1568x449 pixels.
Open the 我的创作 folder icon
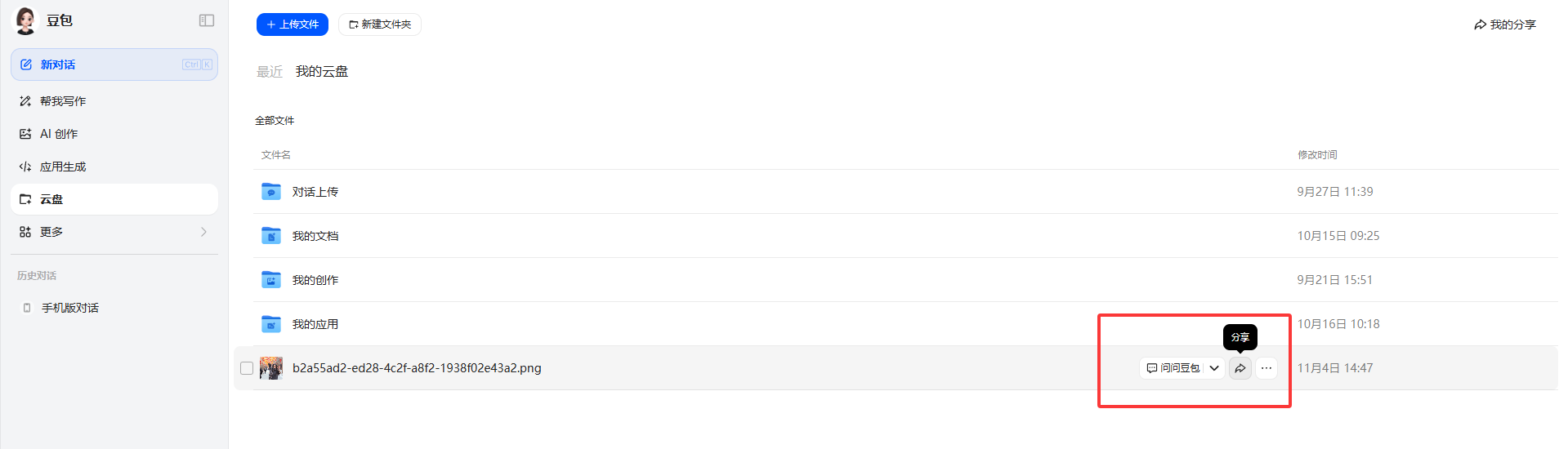[271, 280]
